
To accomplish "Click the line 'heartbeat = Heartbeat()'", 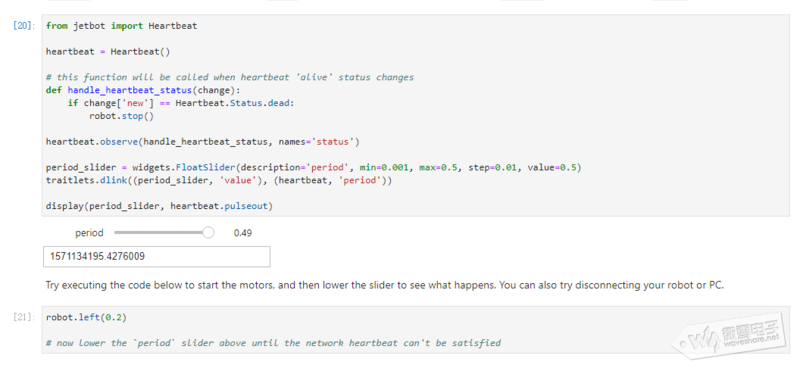I will tap(108, 52).
